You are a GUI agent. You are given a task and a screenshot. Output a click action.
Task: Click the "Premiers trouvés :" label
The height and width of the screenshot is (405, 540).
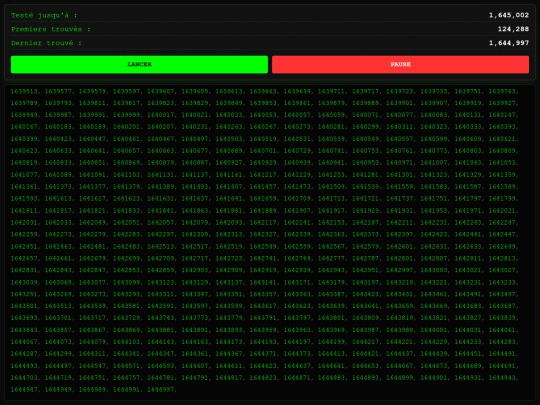click(51, 29)
